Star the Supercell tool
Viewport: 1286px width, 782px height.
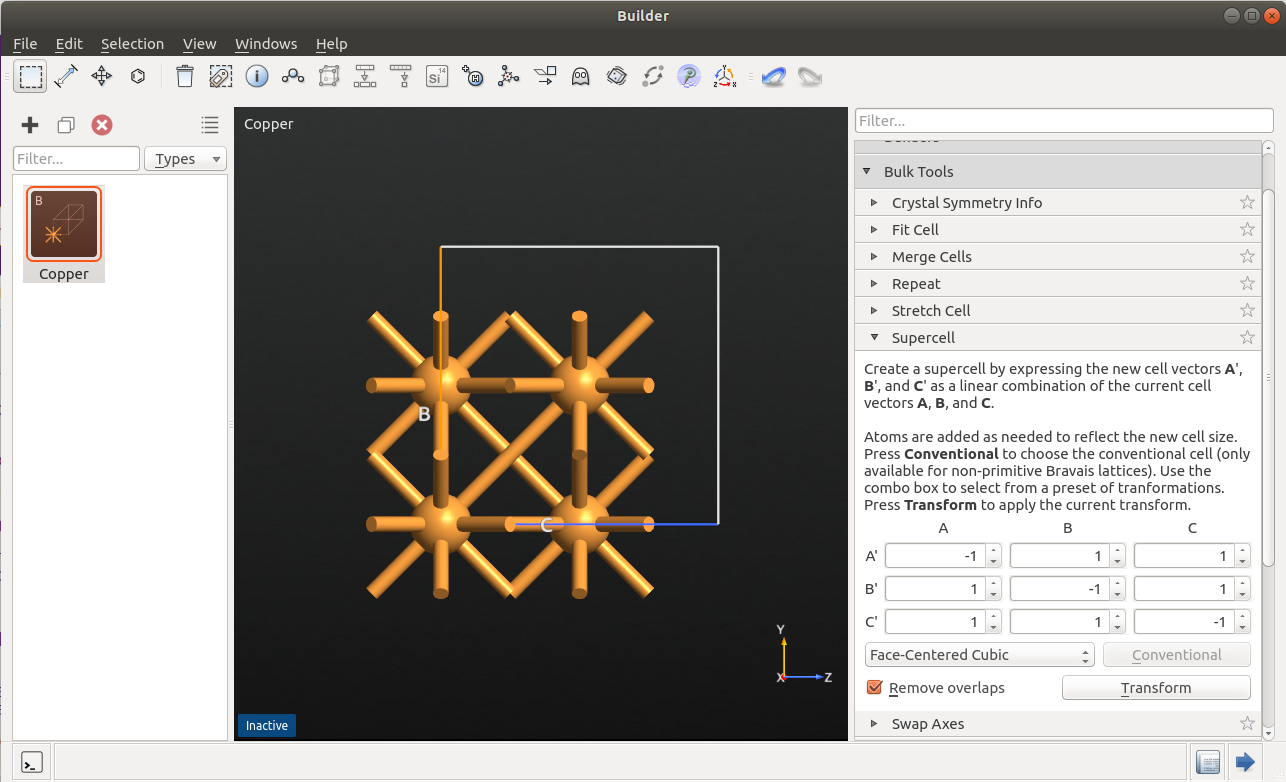tap(1247, 337)
